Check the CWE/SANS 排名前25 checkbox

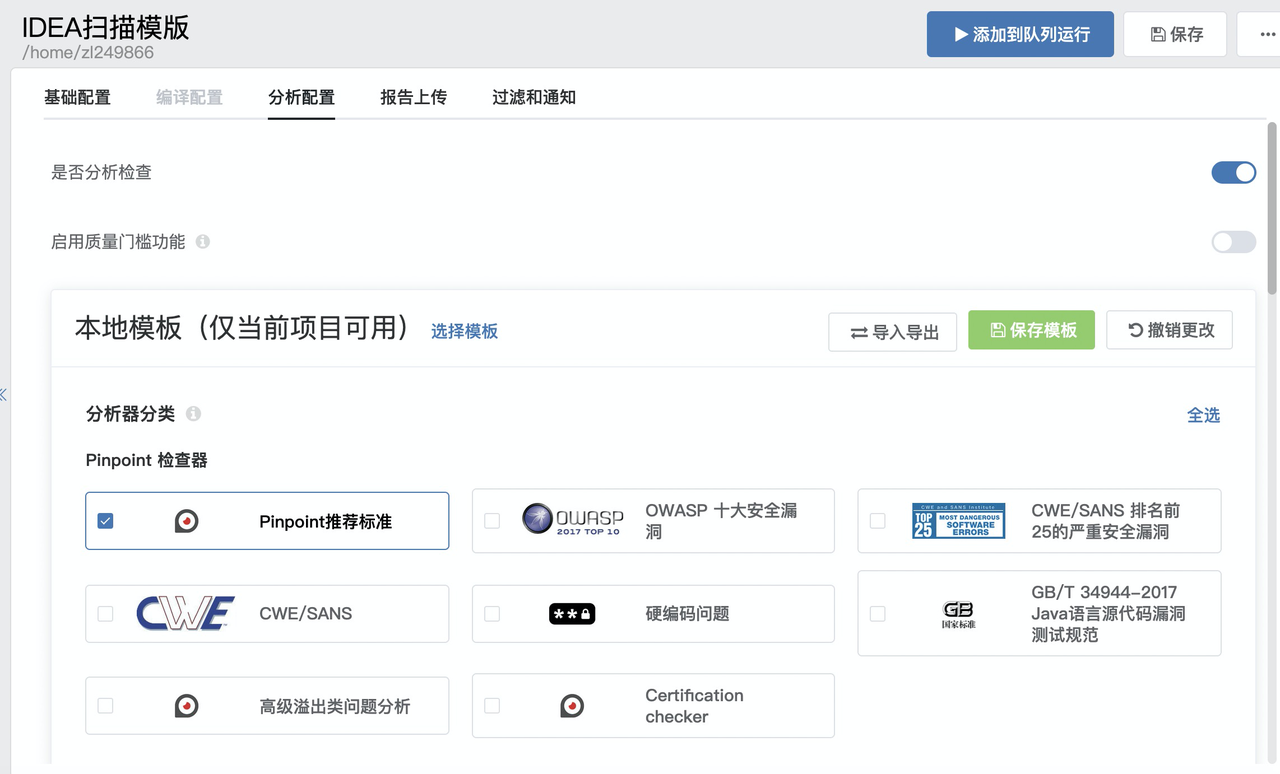(x=877, y=521)
